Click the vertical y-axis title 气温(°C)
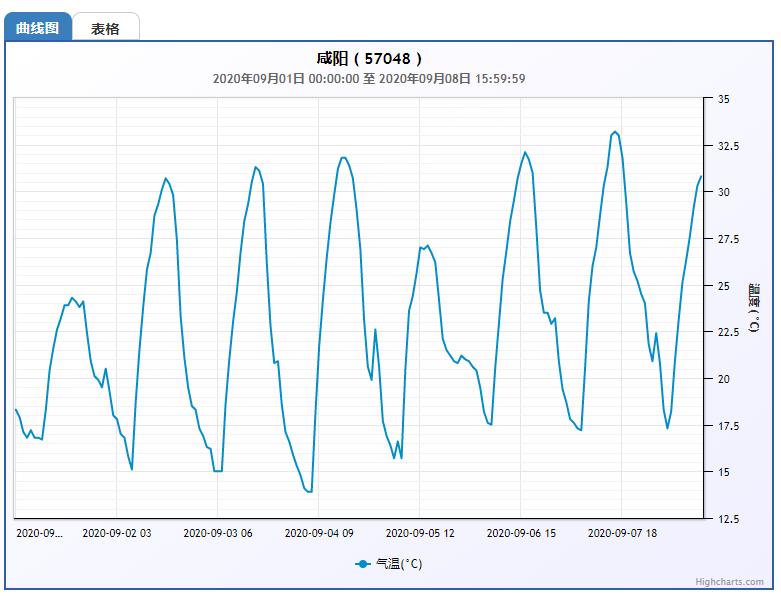 point(755,308)
